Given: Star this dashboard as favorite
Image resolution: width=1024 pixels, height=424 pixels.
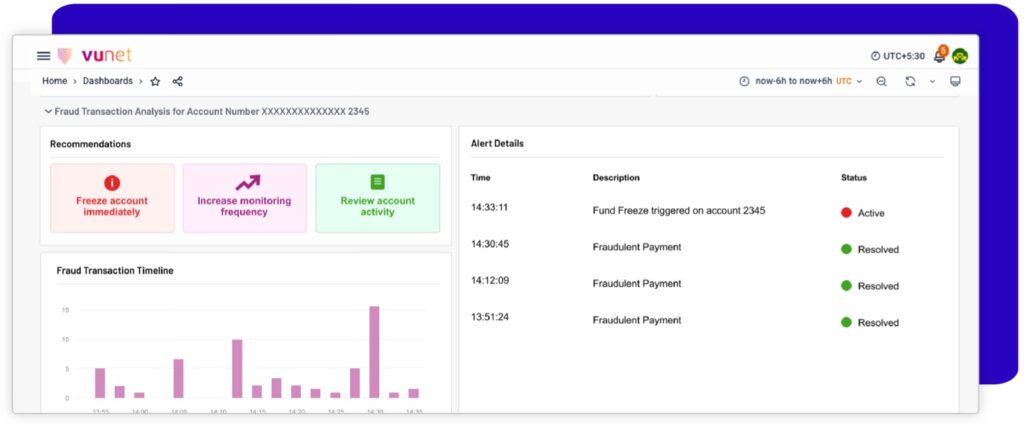Looking at the screenshot, I should (x=155, y=82).
